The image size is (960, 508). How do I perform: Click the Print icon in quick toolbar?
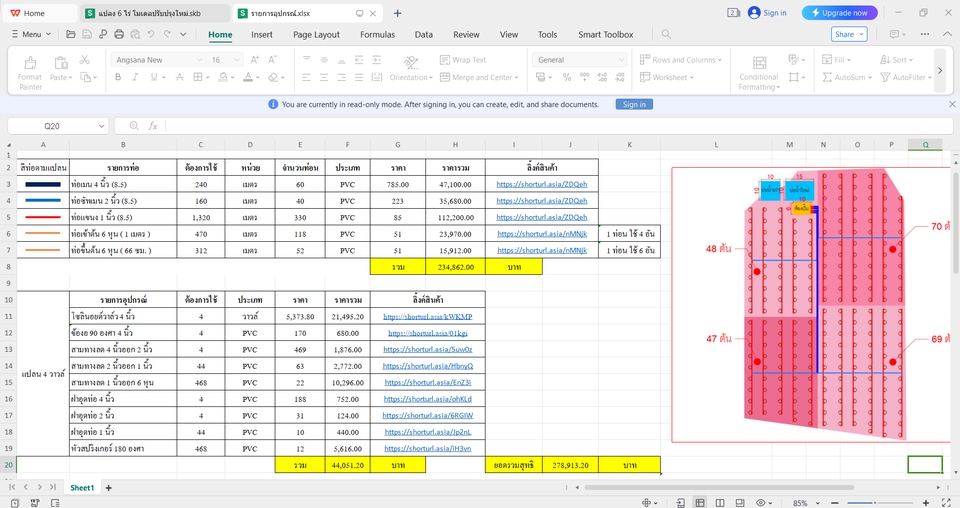pyautogui.click(x=119, y=34)
